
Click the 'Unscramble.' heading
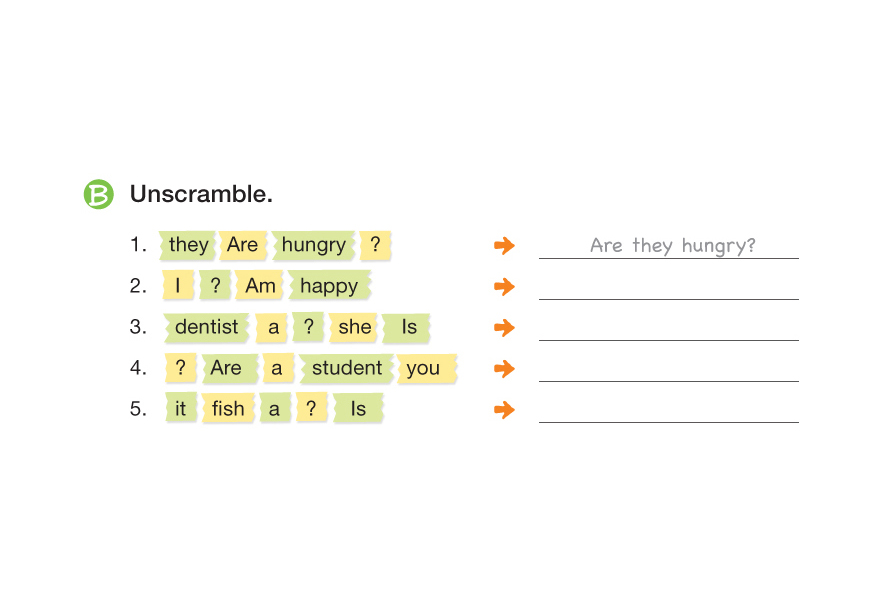201,194
